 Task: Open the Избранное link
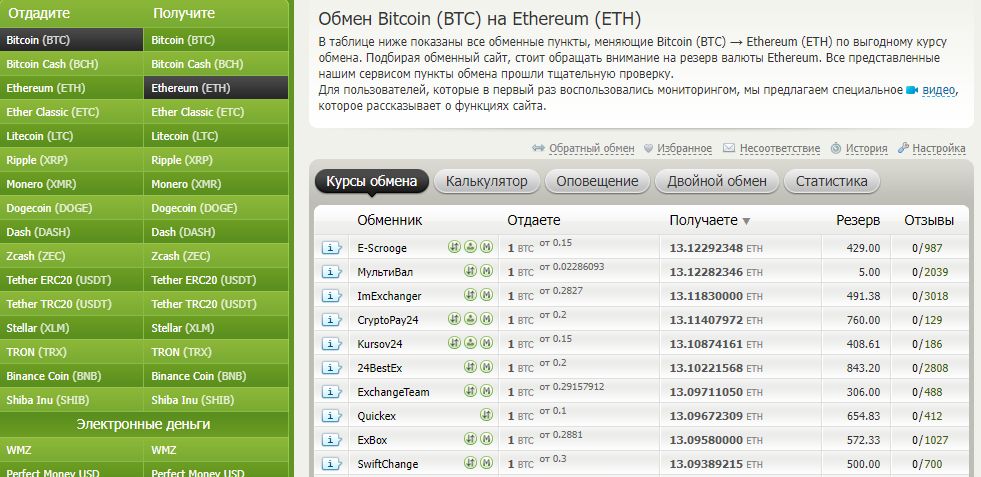684,148
